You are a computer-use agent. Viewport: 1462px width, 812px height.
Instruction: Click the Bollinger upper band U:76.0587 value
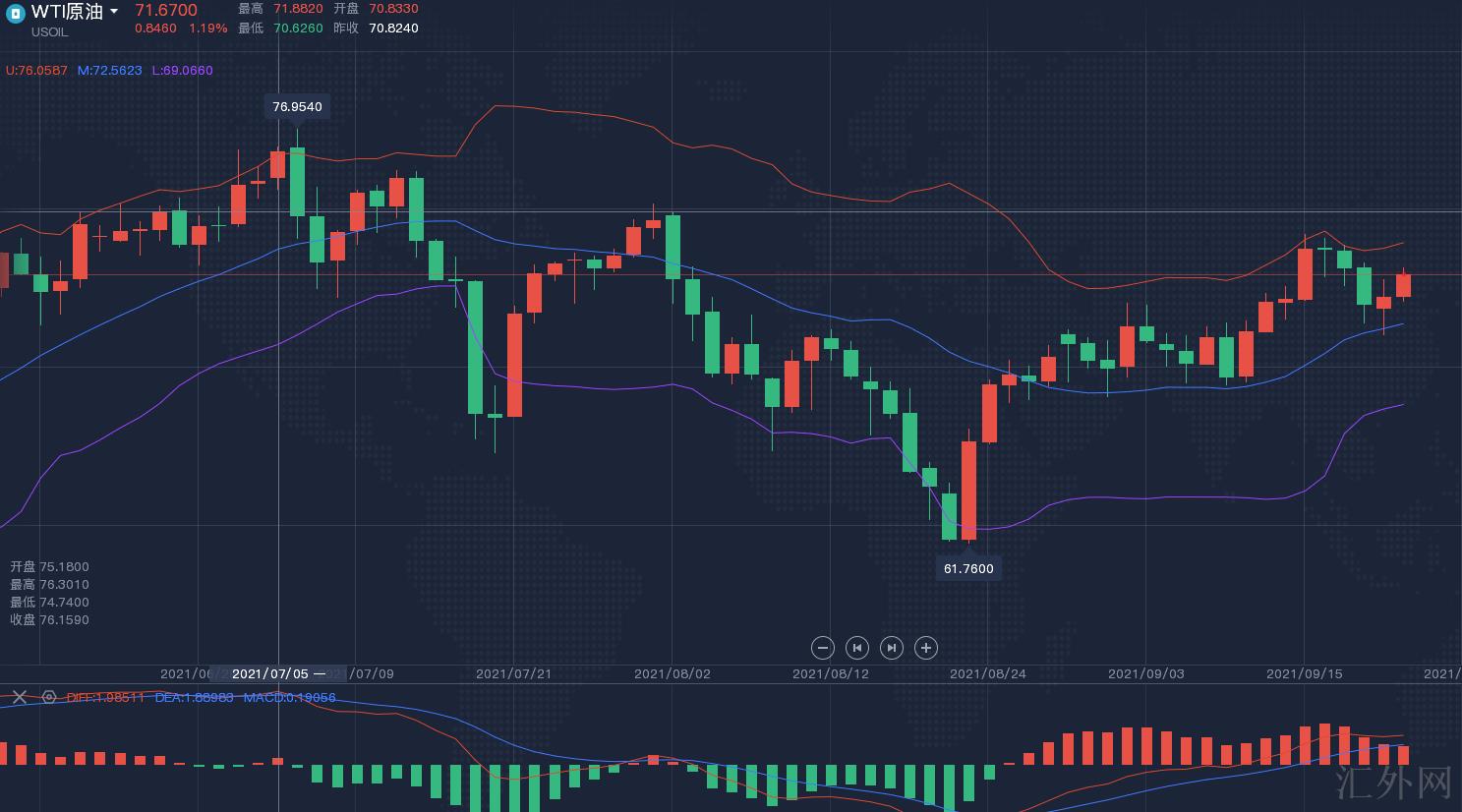36,71
